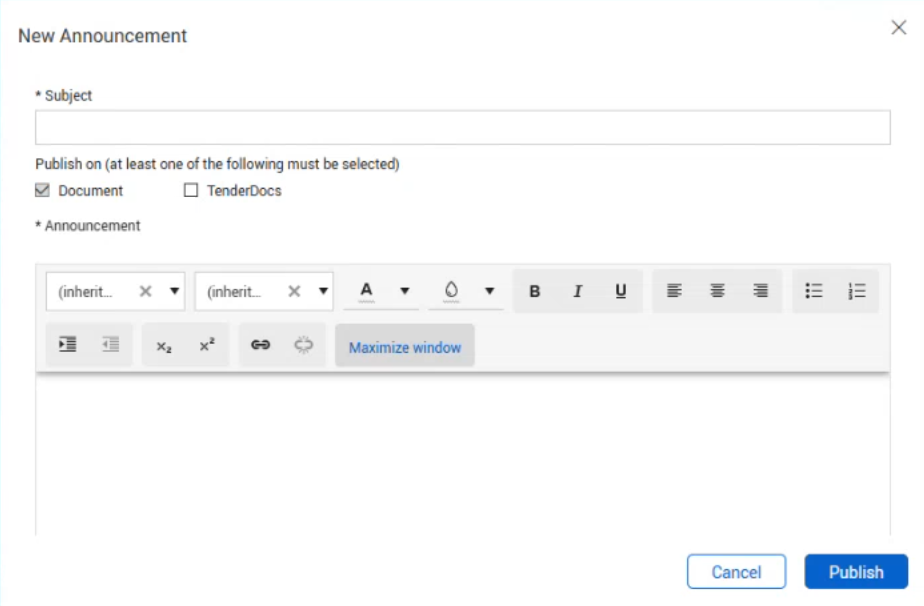
Task: Increase the paragraph indent
Action: pyautogui.click(x=67, y=345)
